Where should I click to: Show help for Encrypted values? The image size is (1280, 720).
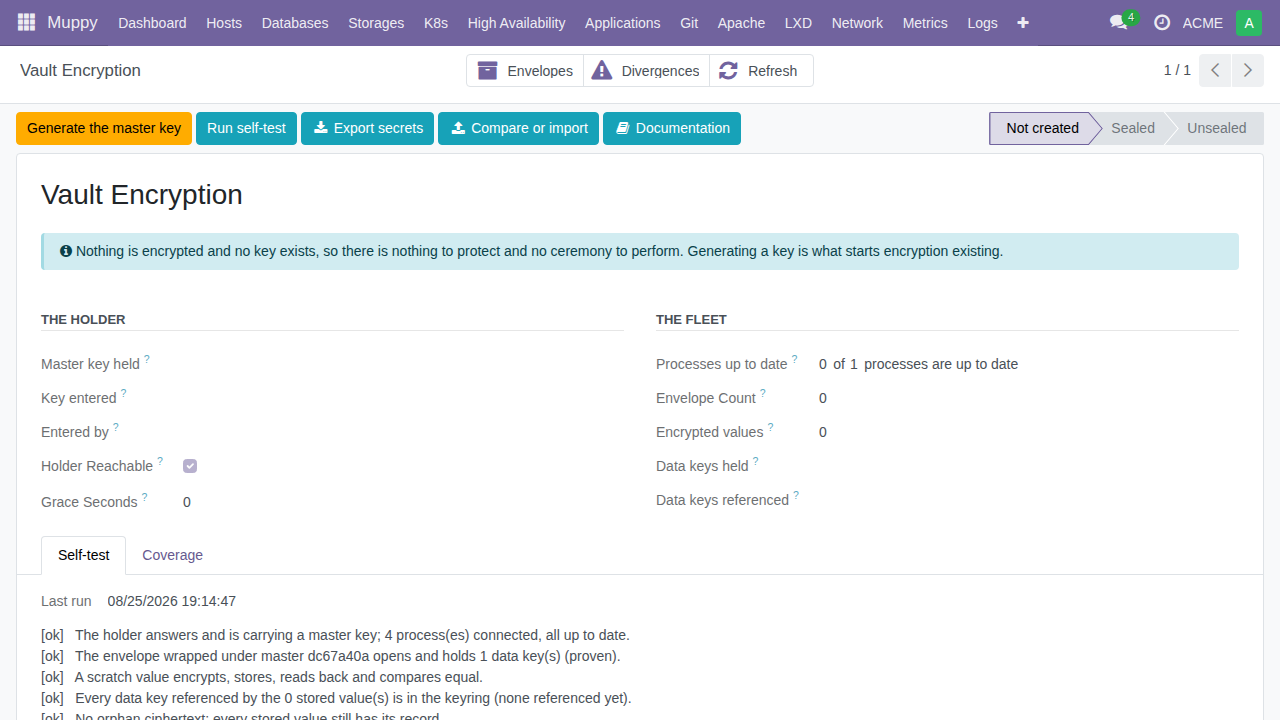coord(771,427)
